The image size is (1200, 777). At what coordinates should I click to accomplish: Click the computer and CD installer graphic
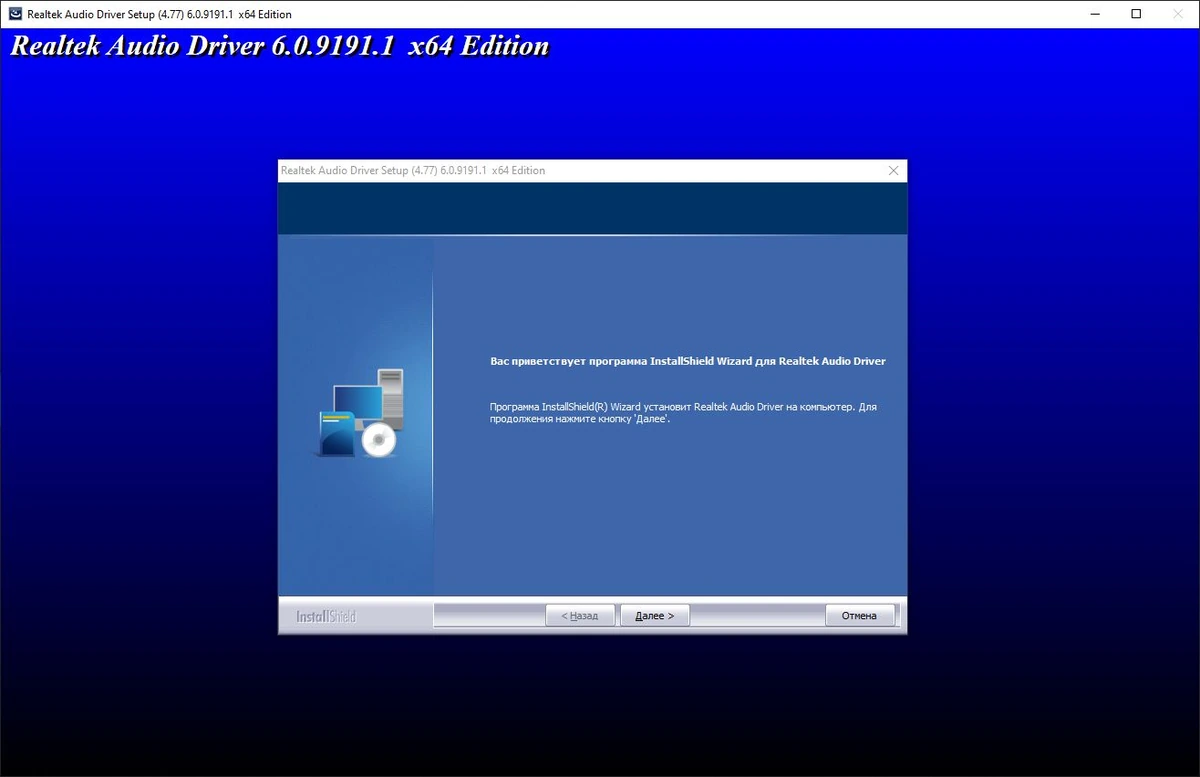pyautogui.click(x=360, y=413)
